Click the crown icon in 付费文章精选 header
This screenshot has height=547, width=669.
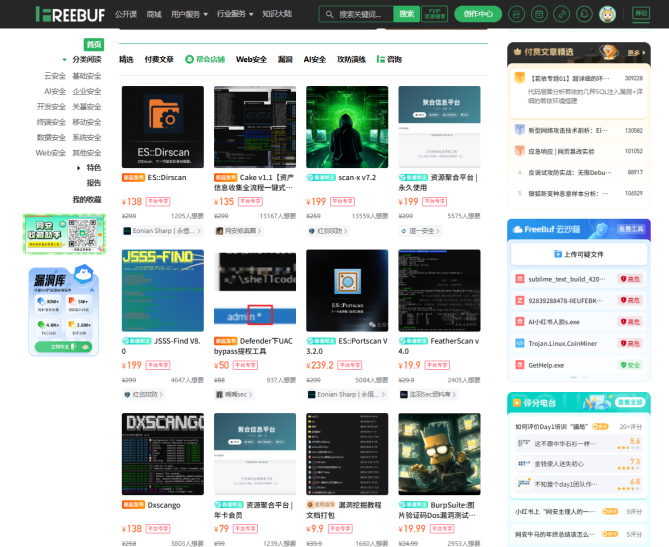pos(518,52)
